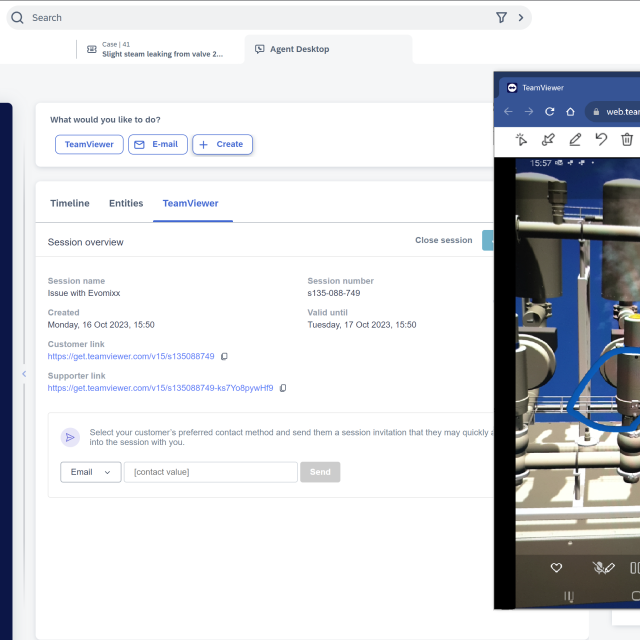Open the search filter funnel icon
This screenshot has width=640, height=640.
[501, 18]
